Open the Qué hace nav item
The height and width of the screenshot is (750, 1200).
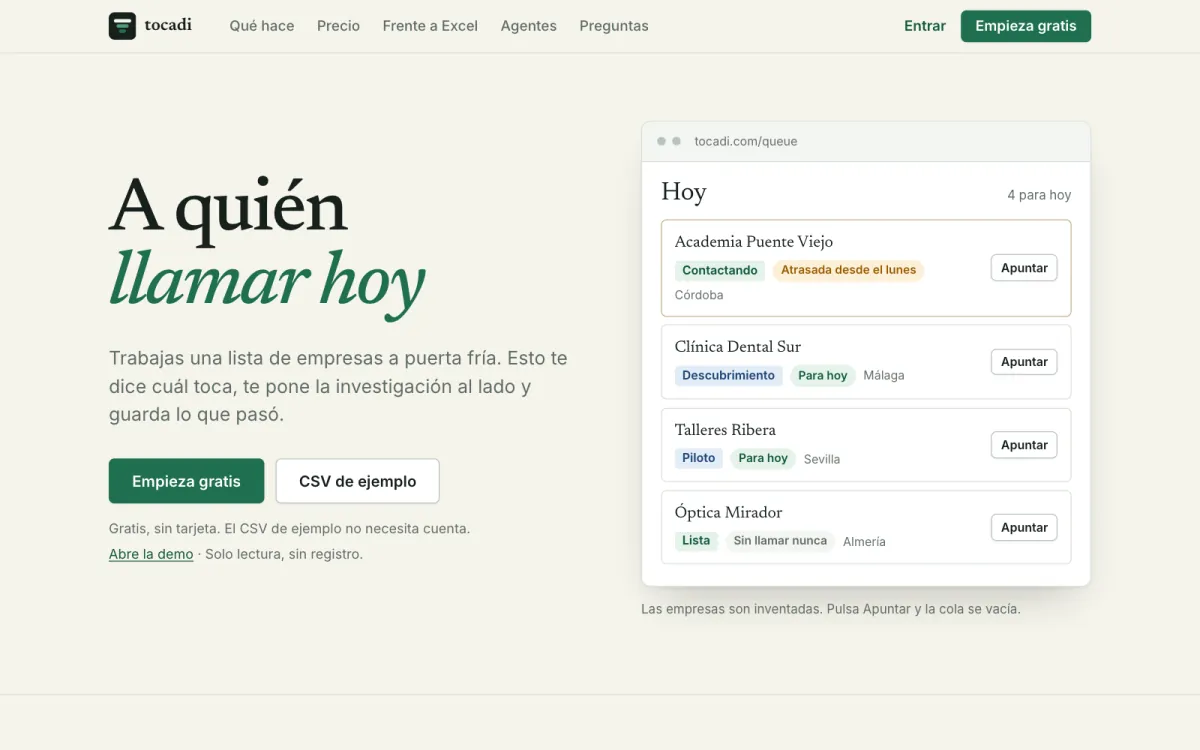pos(262,26)
